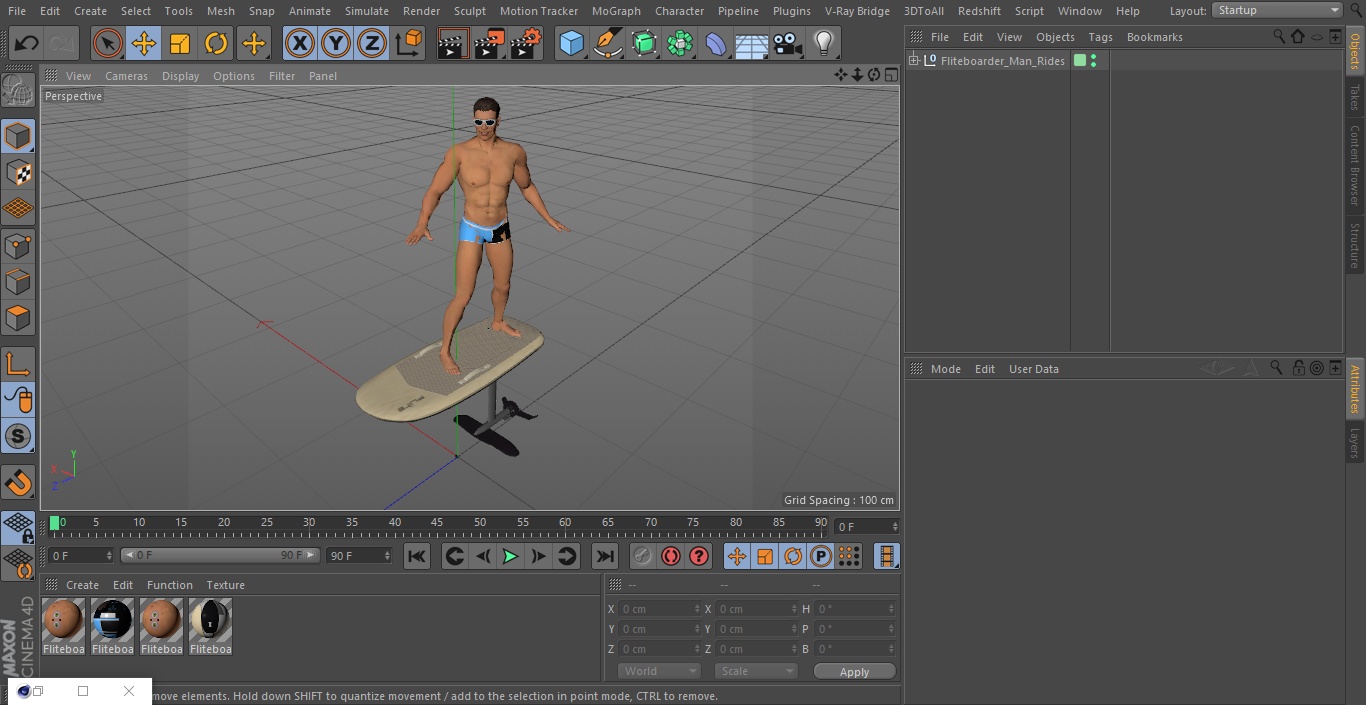Viewport: 1366px width, 705px height.
Task: Open material manager Texture menu
Action: pos(225,585)
